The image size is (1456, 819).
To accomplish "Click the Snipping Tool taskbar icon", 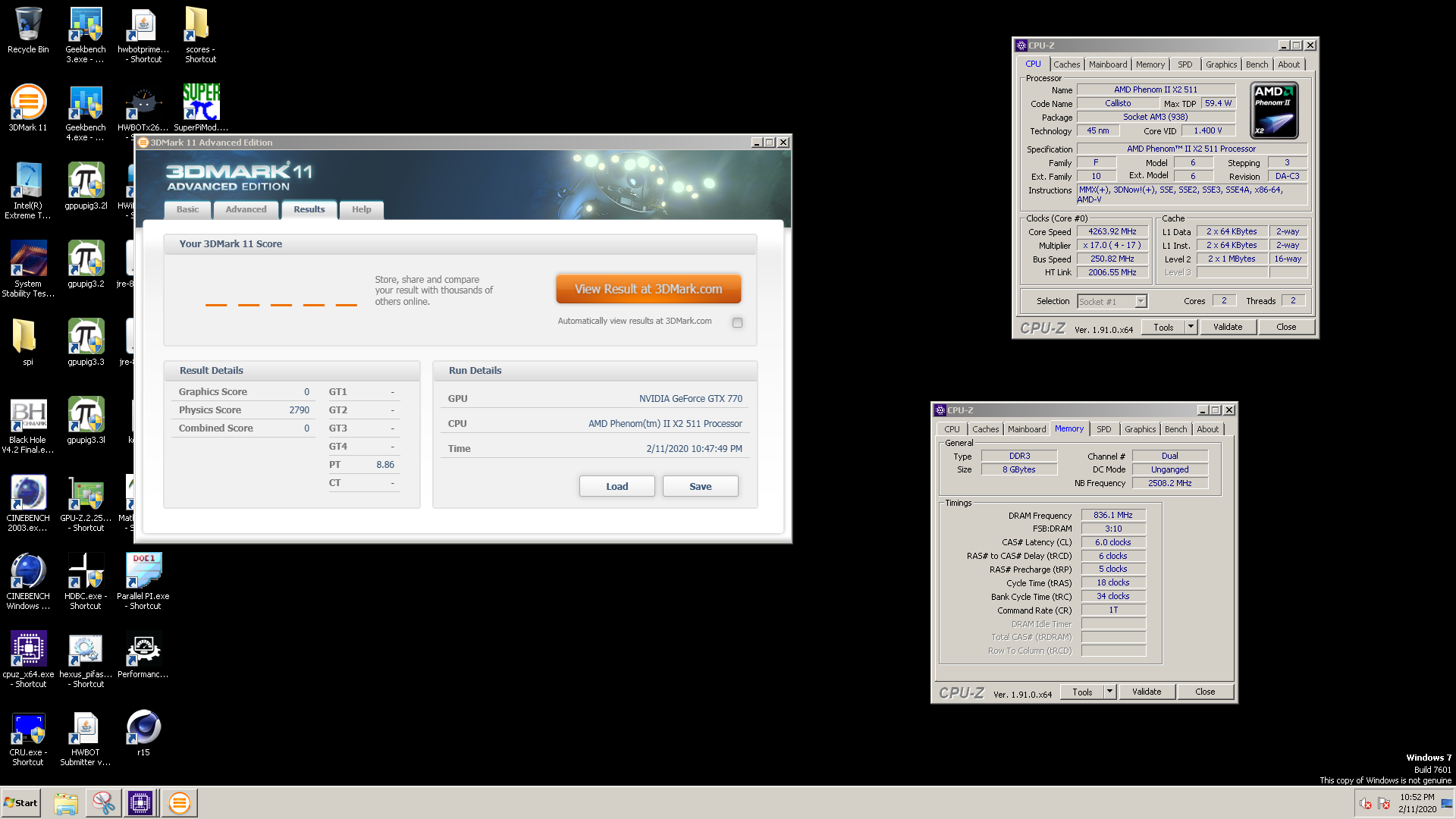I will pos(103,802).
